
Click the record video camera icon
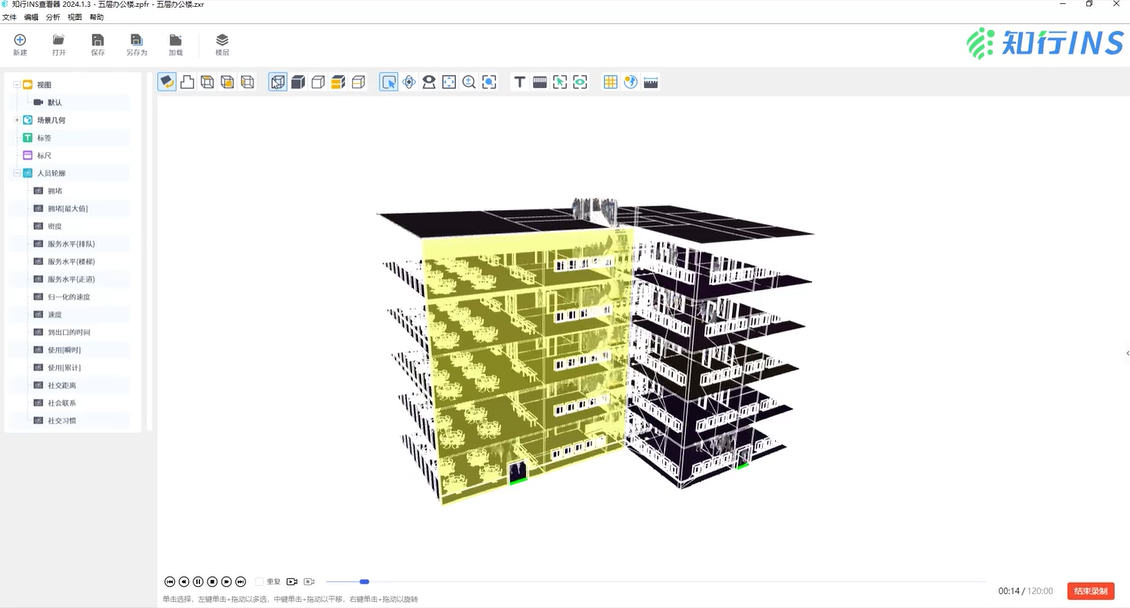coord(309,581)
